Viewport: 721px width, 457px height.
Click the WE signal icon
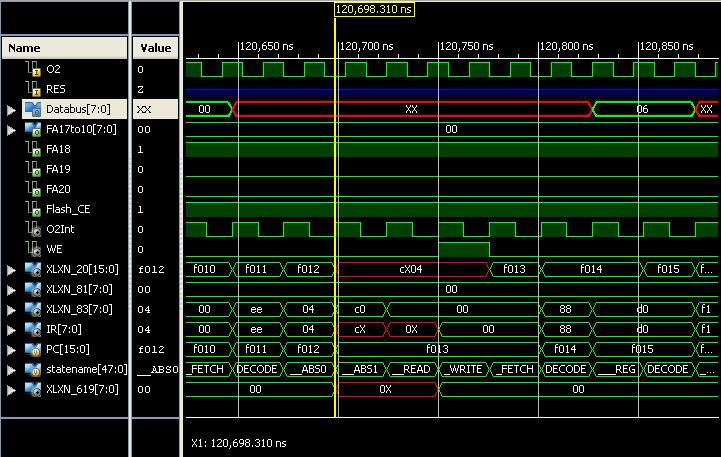coord(32,249)
